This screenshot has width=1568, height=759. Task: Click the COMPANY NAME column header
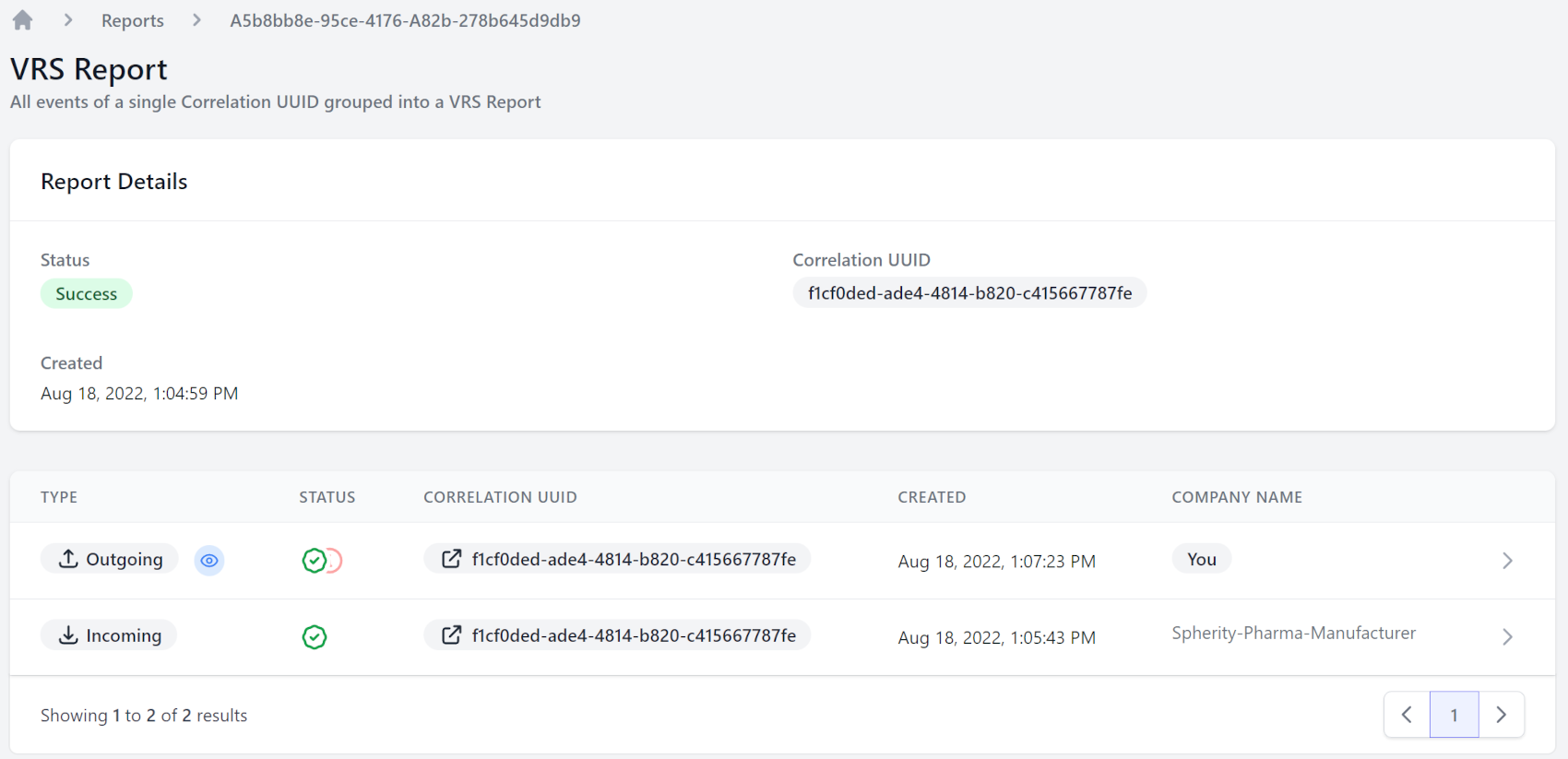click(x=1237, y=497)
